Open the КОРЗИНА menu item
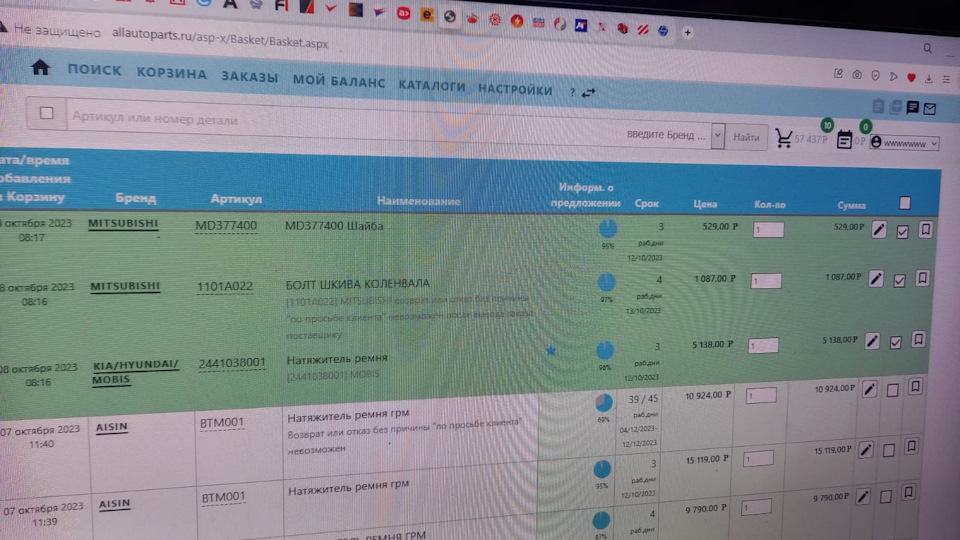This screenshot has width=960, height=540. pos(171,73)
